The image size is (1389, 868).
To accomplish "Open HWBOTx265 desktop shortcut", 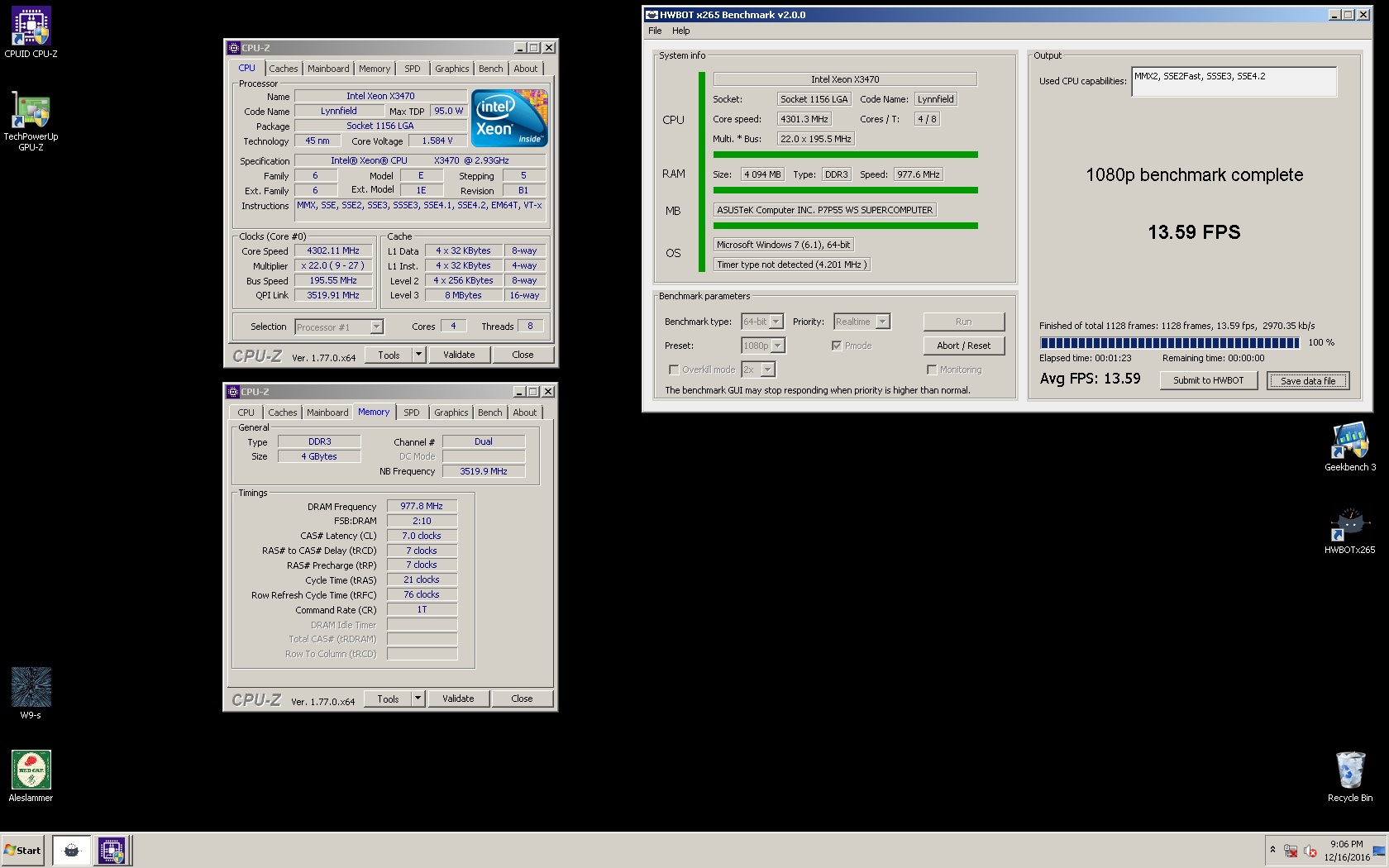I will pos(1350,530).
